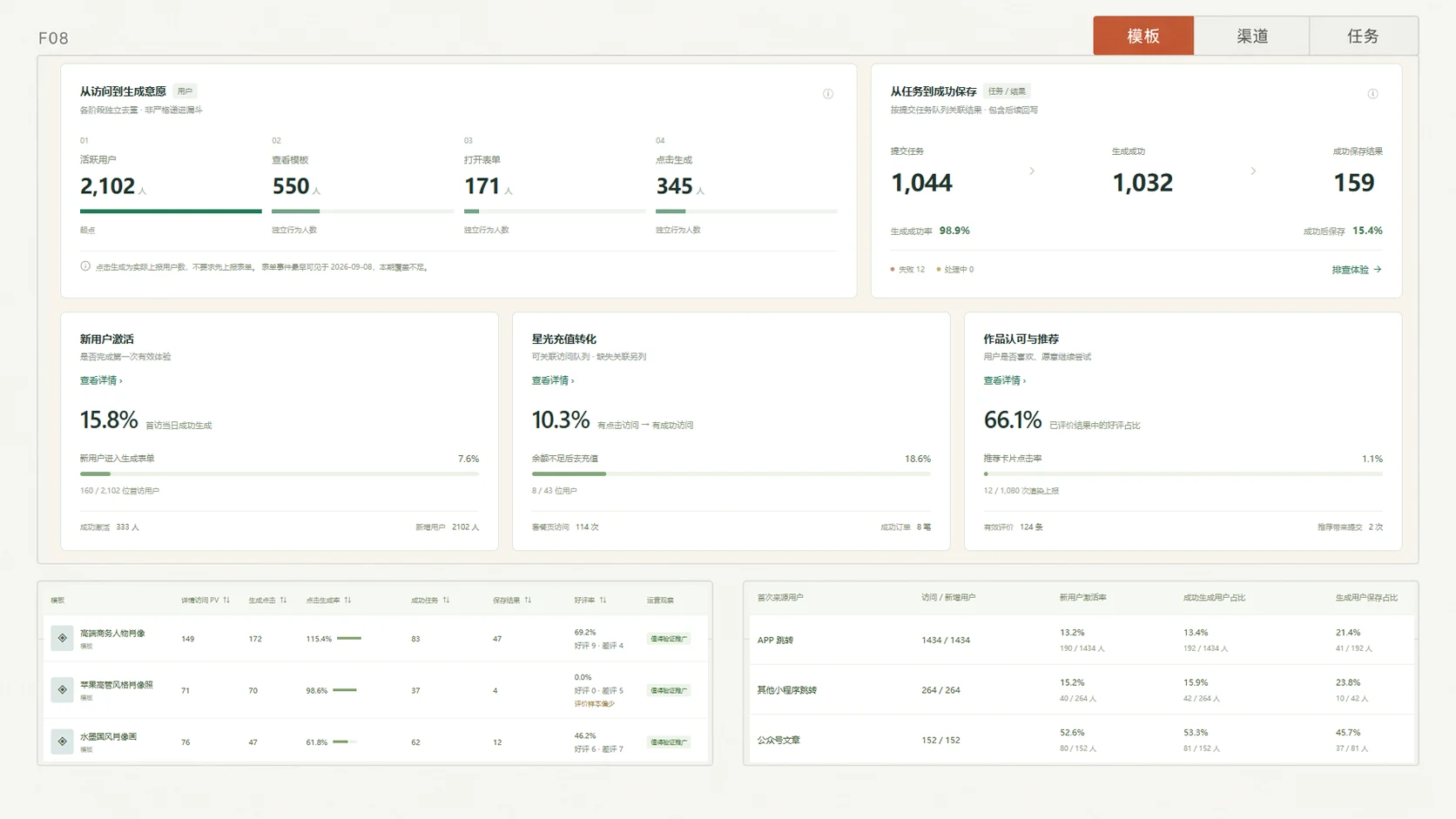Click the 新用户进入生成表单 progress bar
Image resolution: width=1456 pixels, height=819 pixels.
[280, 473]
